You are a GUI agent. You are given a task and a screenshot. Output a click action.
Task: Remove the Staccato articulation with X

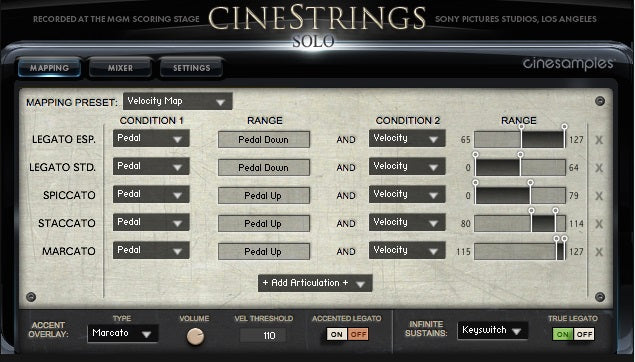[599, 224]
